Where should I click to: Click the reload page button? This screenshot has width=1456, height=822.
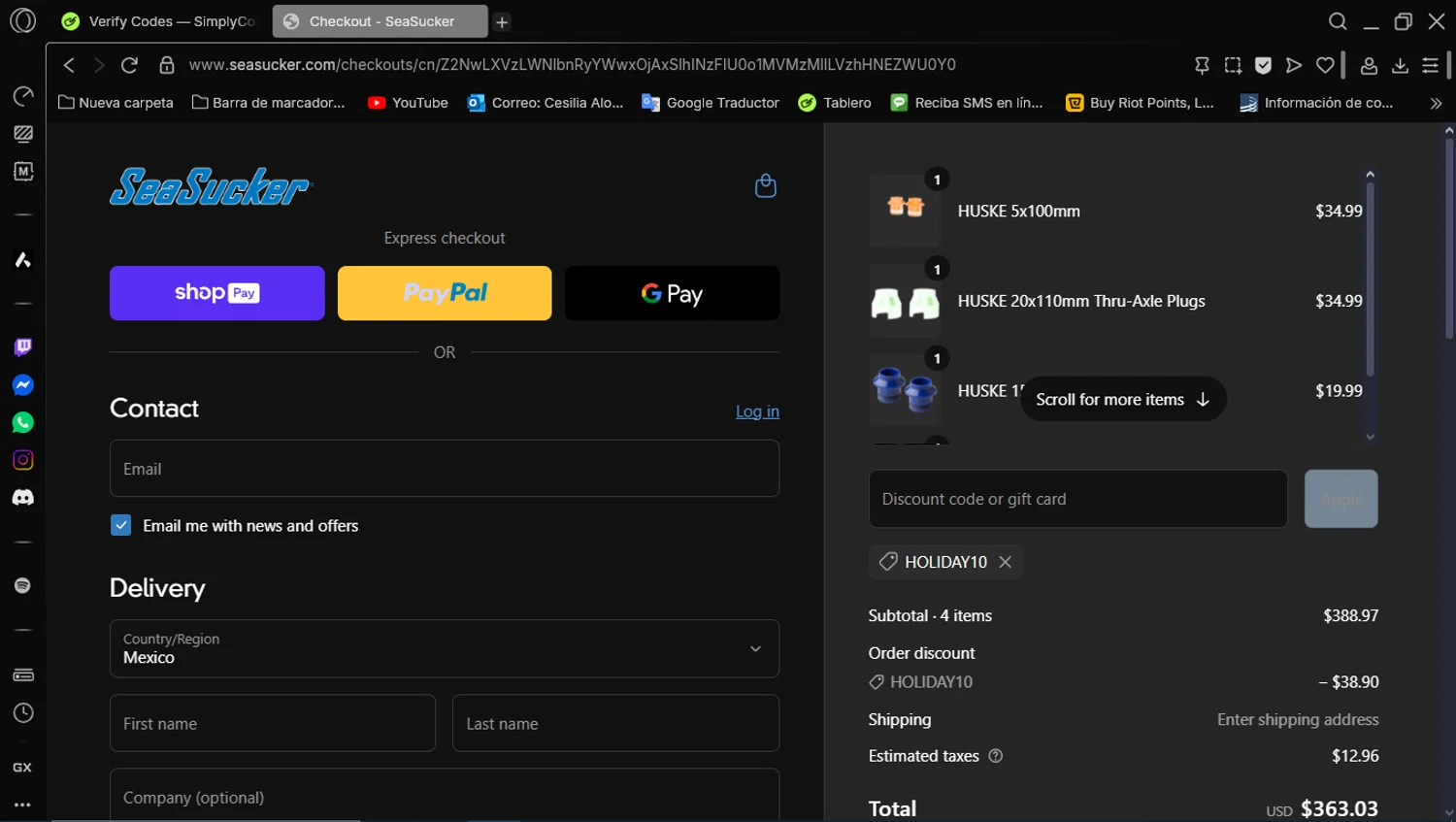[x=129, y=65]
